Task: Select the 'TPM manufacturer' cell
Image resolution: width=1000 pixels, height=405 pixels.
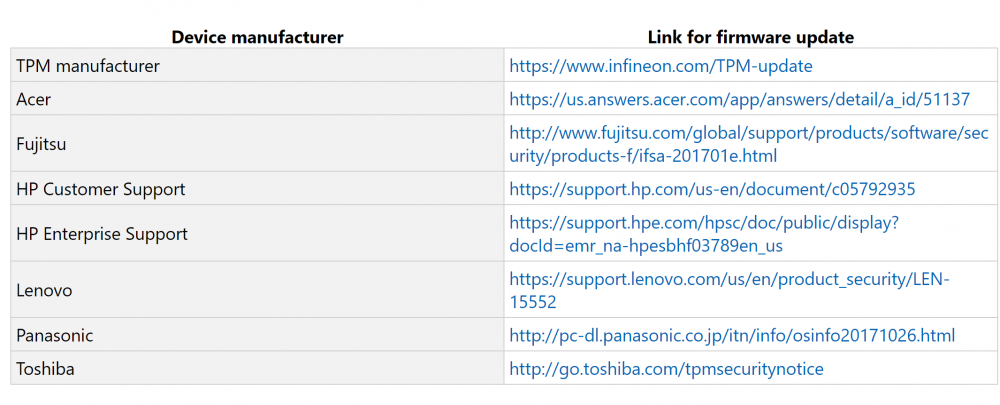Action: click(88, 66)
